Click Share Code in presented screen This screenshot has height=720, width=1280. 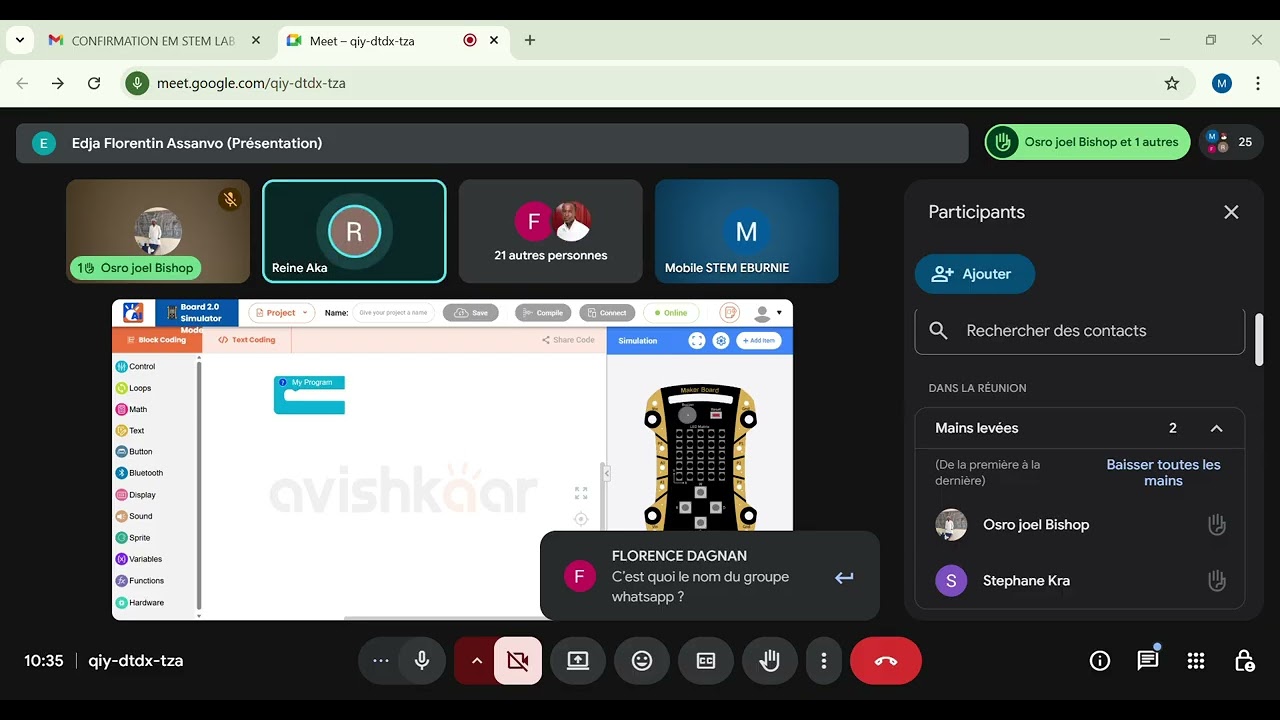coord(568,340)
